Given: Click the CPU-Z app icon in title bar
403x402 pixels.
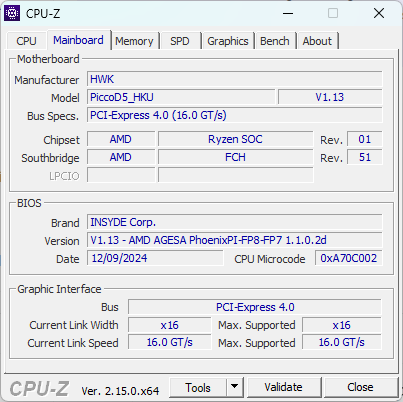Looking at the screenshot, I should click(12, 13).
